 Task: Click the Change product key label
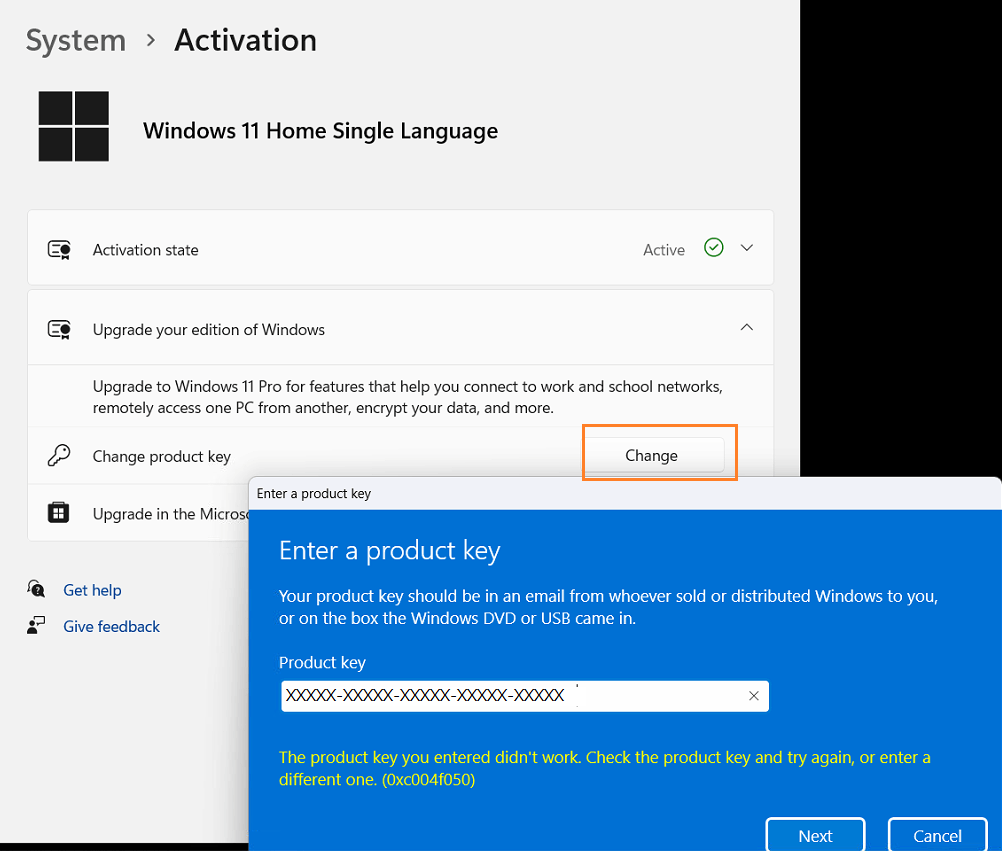[162, 456]
